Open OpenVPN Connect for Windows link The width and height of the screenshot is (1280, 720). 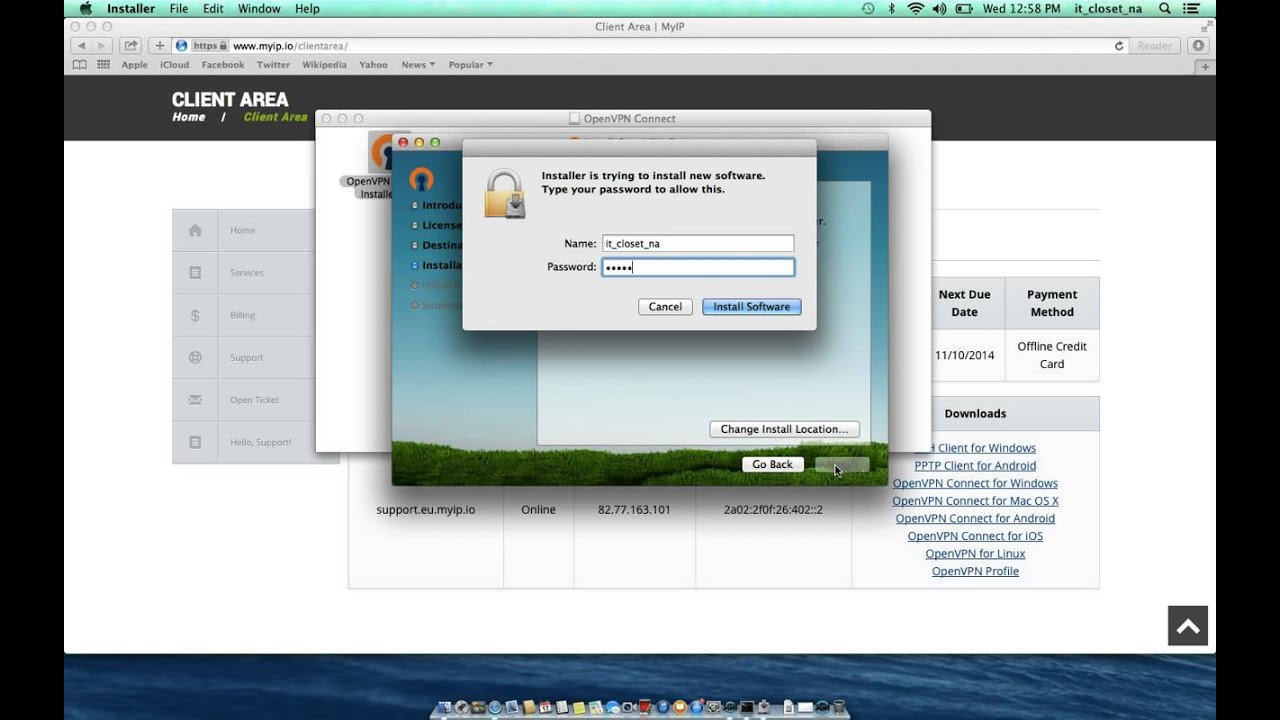975,483
